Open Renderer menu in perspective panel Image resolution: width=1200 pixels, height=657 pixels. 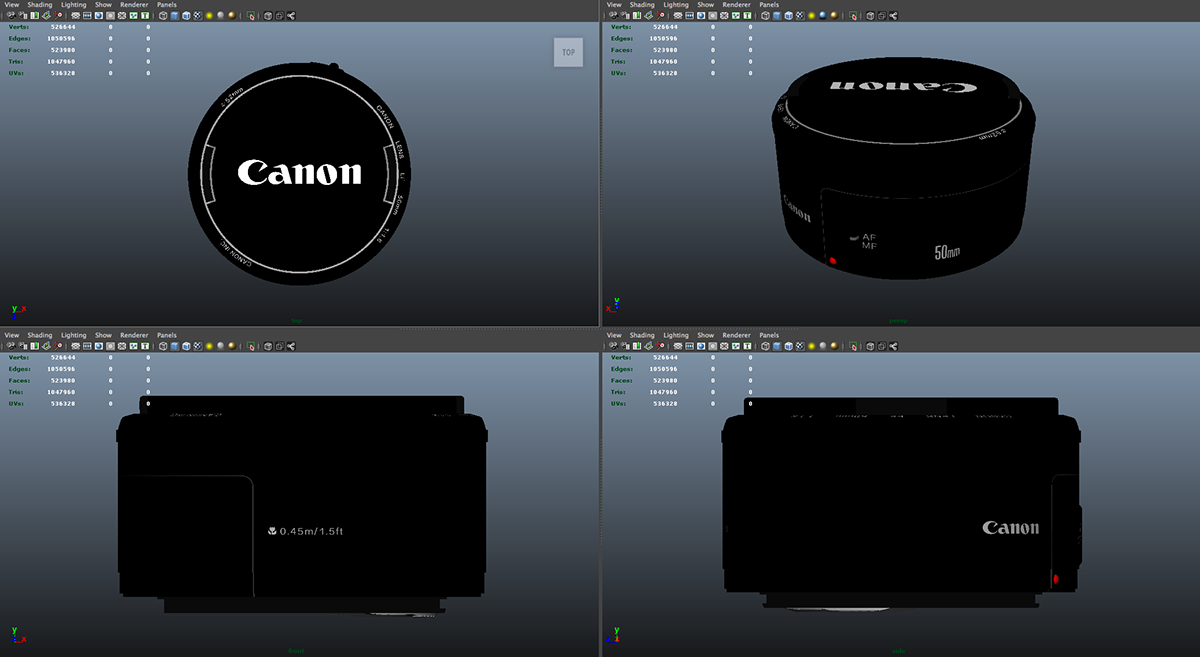coord(737,4)
